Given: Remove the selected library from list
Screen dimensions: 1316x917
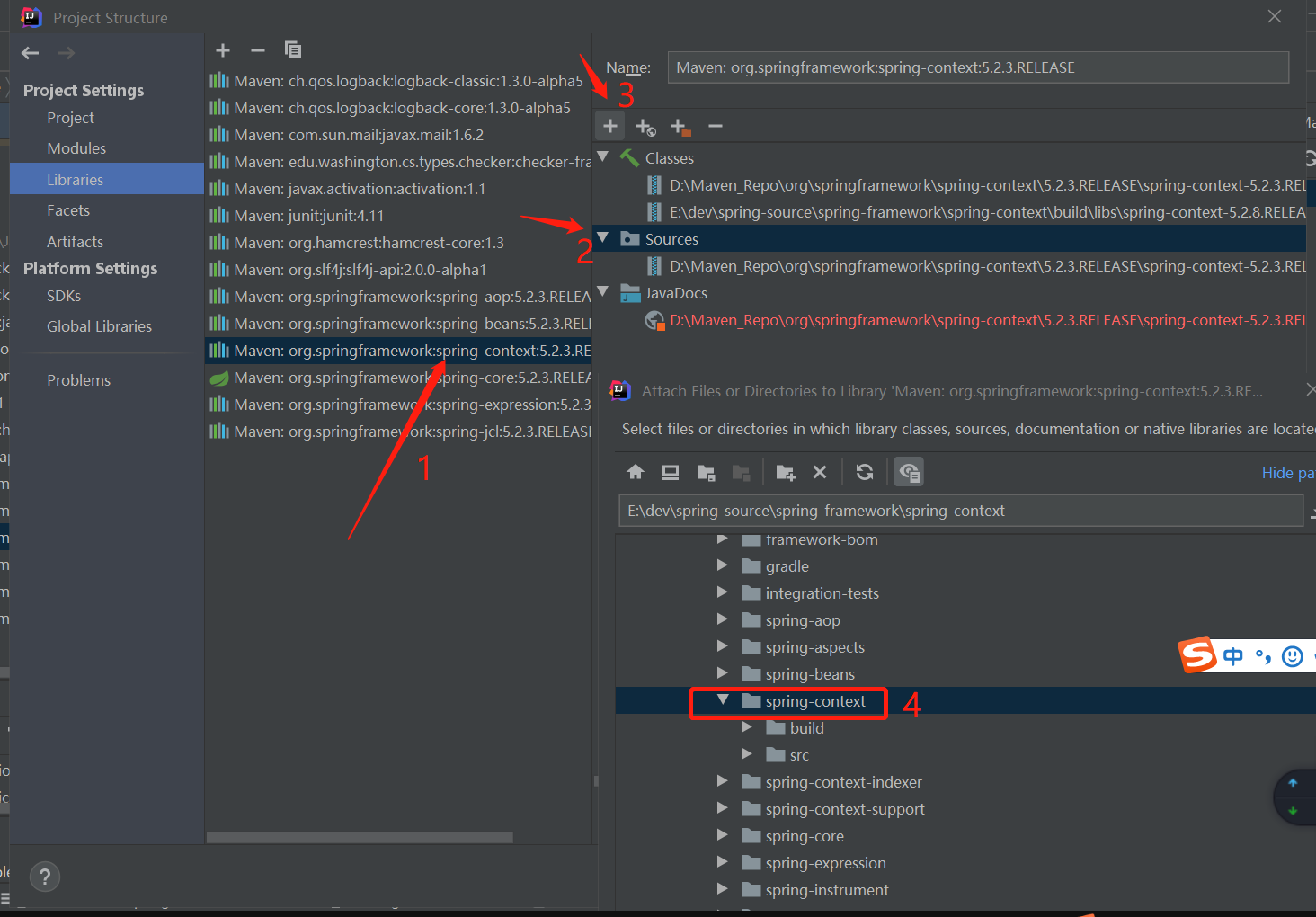Looking at the screenshot, I should pyautogui.click(x=258, y=50).
